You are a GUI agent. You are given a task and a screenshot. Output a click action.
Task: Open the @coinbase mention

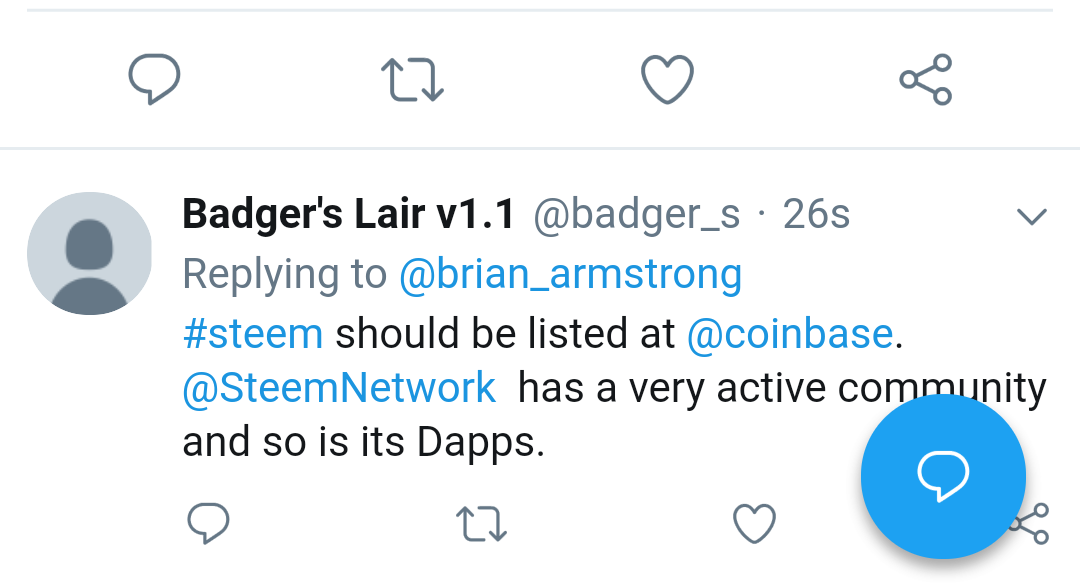(x=789, y=334)
